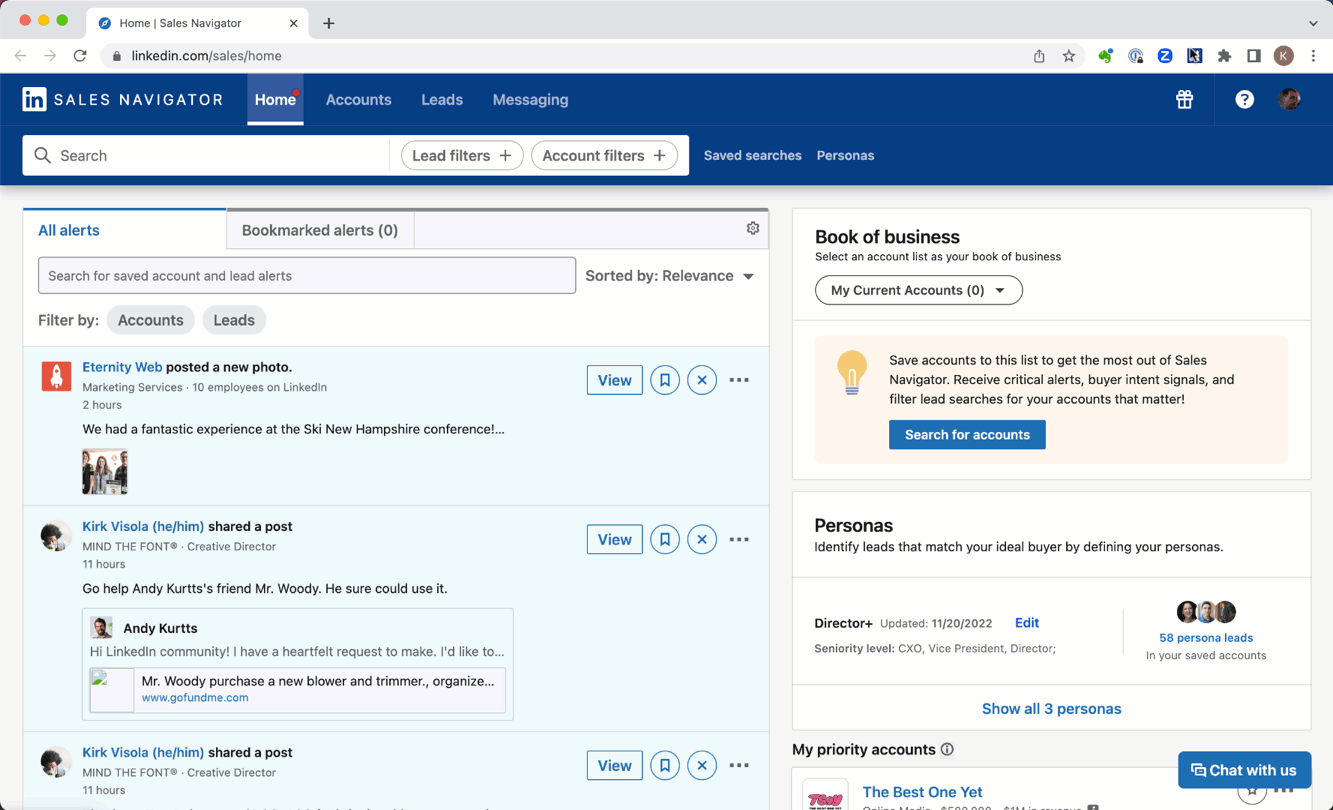Click the browser reload button
1333x810 pixels.
pos(80,56)
